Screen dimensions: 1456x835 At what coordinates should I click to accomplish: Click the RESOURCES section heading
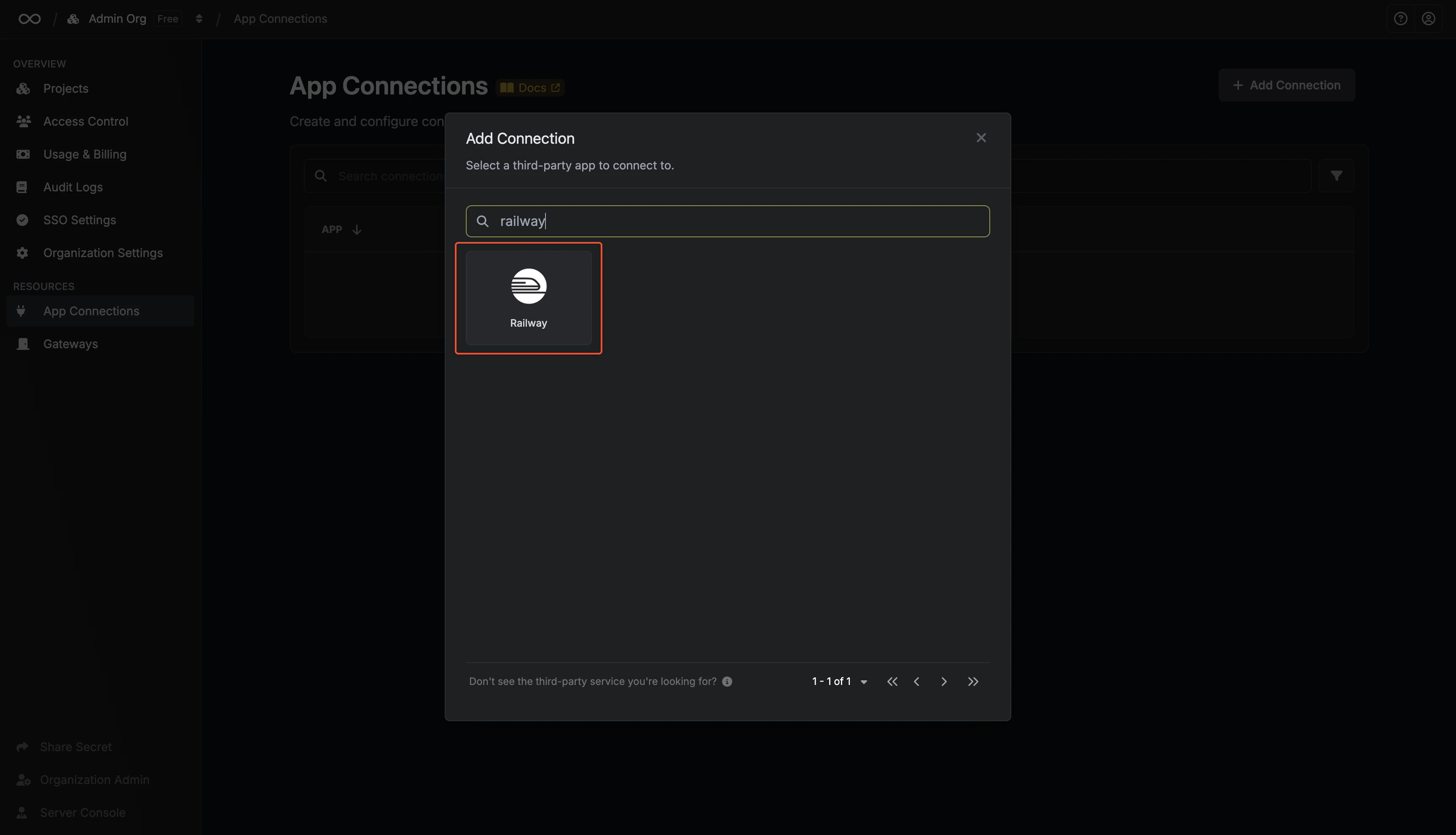(43, 286)
